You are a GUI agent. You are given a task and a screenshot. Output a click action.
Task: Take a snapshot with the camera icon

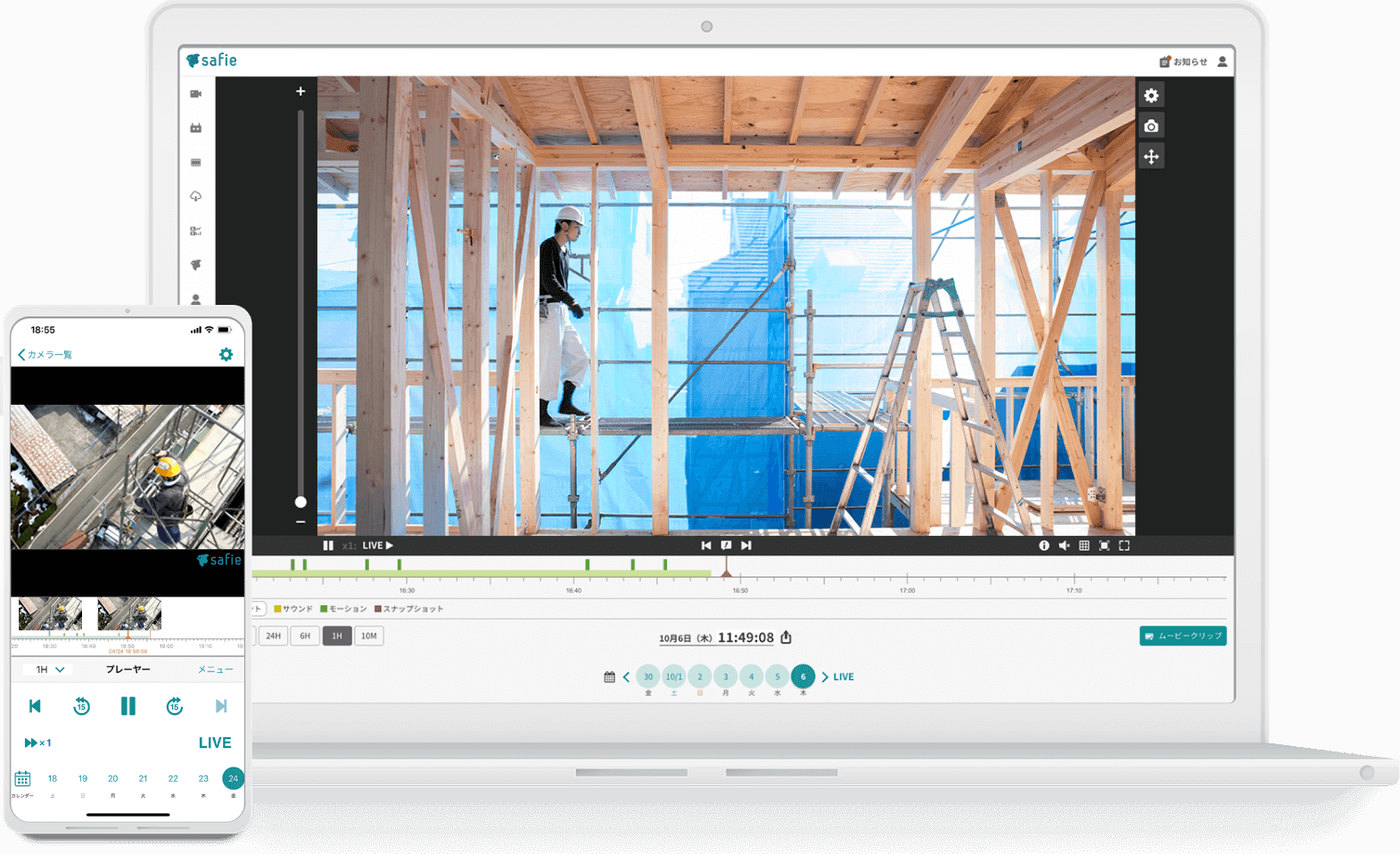click(x=1151, y=126)
